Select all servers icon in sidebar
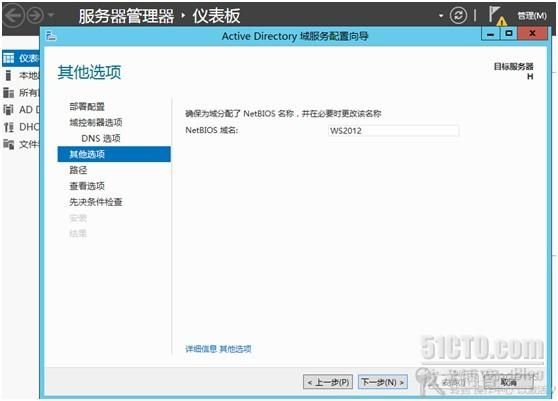The width and height of the screenshot is (558, 401). tap(9, 93)
